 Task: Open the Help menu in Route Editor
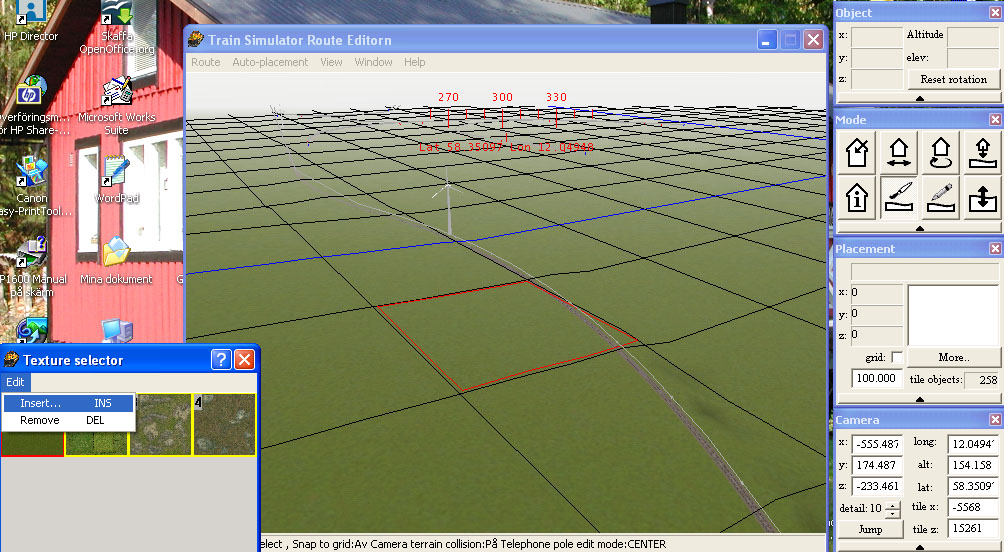[x=414, y=62]
